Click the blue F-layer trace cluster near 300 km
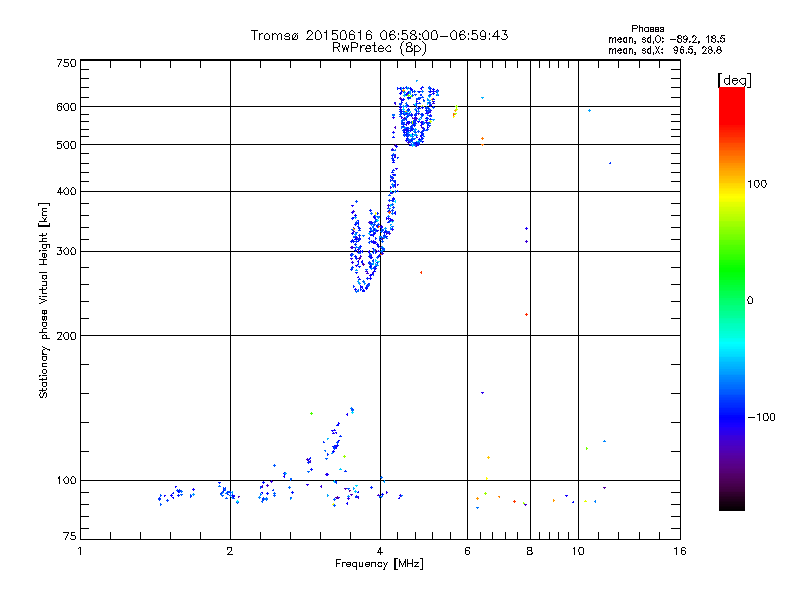The height and width of the screenshot is (600, 800). pyautogui.click(x=367, y=246)
